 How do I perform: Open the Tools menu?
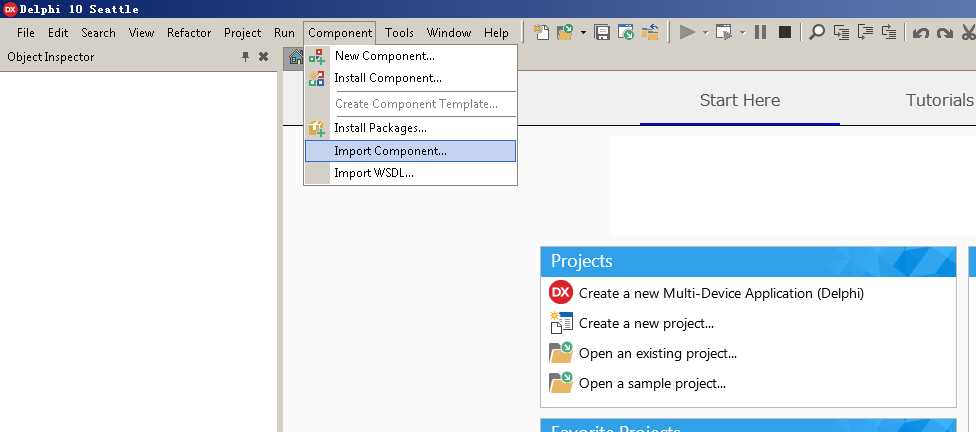[399, 32]
